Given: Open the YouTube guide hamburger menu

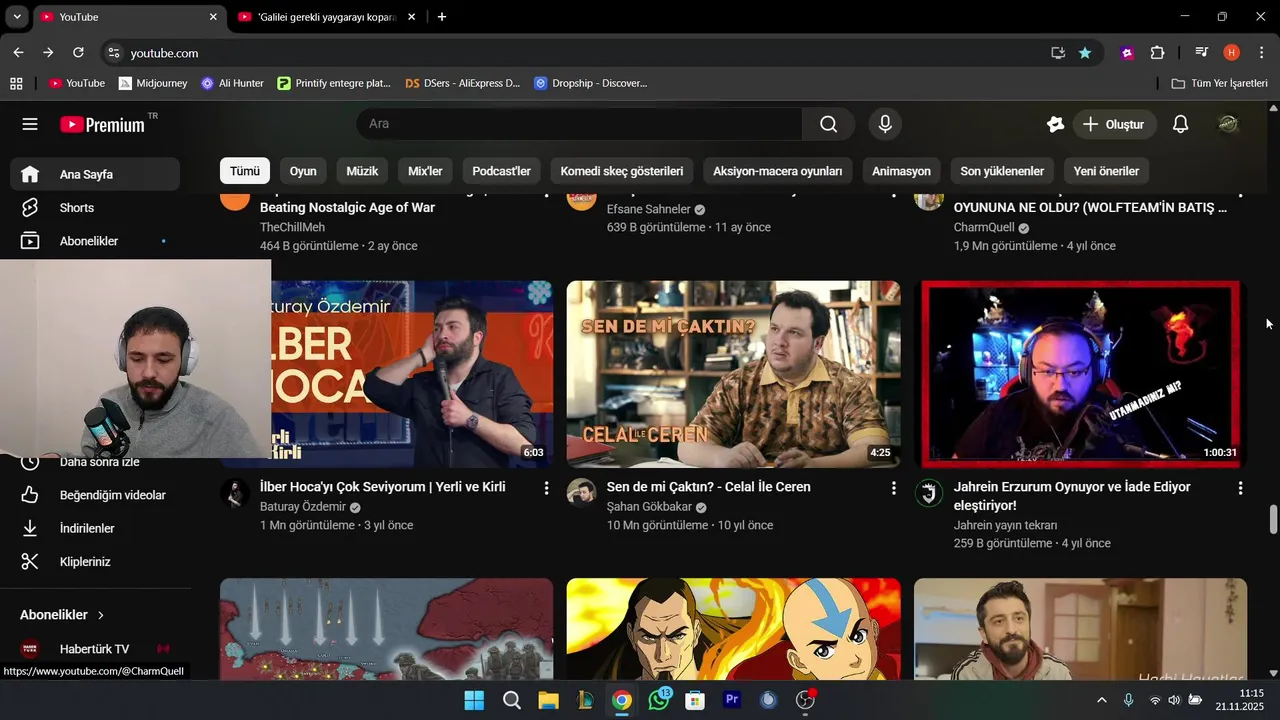Looking at the screenshot, I should pos(30,124).
